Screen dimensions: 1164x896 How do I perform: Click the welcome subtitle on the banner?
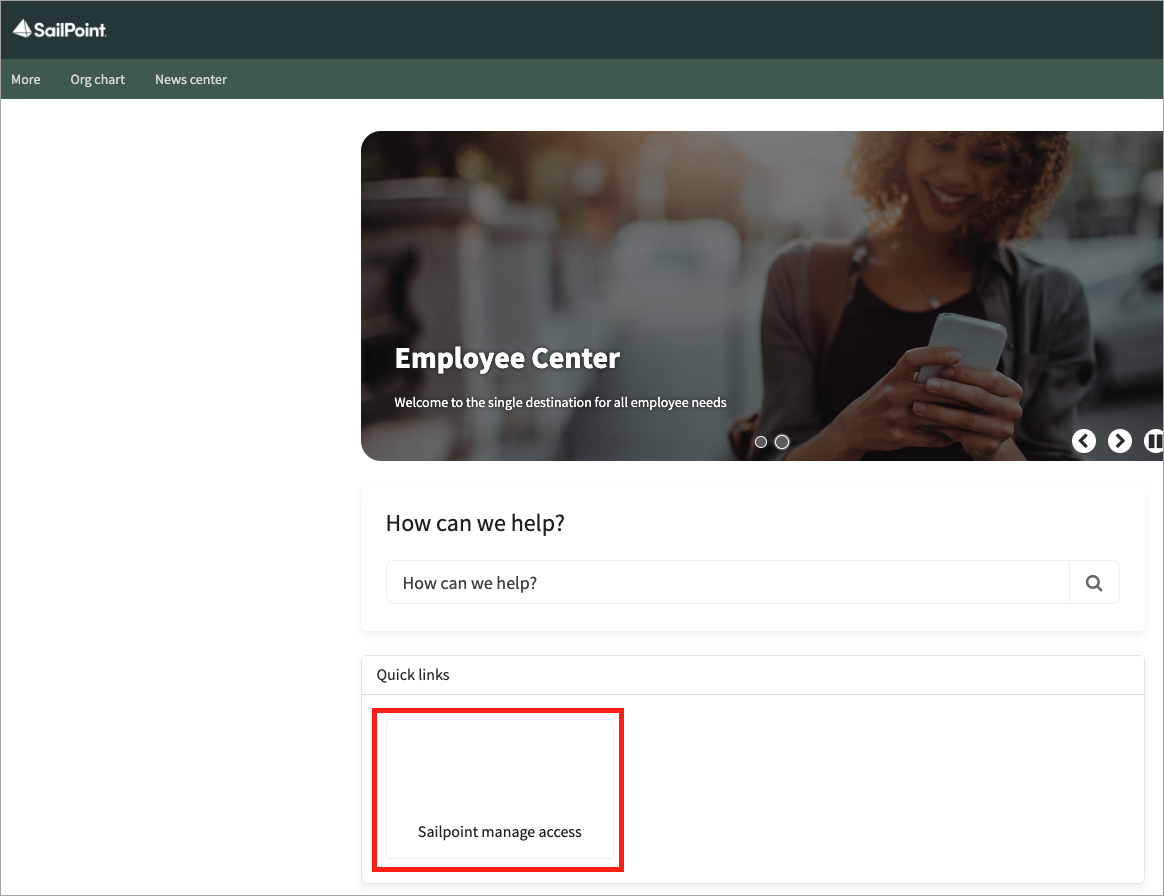tap(560, 402)
